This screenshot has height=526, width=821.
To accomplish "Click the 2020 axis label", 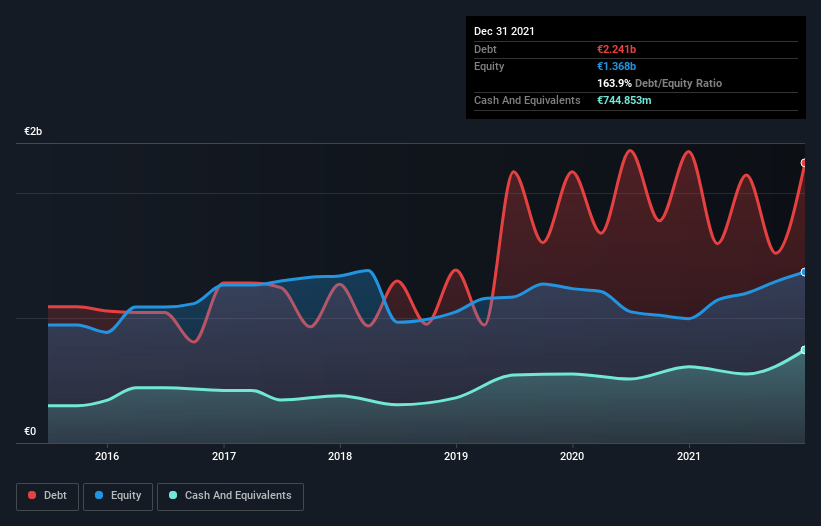I will pyautogui.click(x=572, y=456).
